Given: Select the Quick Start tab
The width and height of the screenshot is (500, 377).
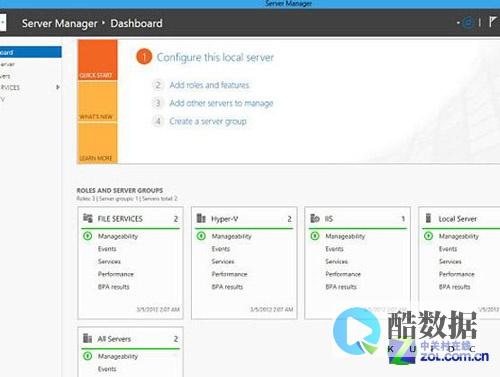Looking at the screenshot, I should tap(97, 60).
